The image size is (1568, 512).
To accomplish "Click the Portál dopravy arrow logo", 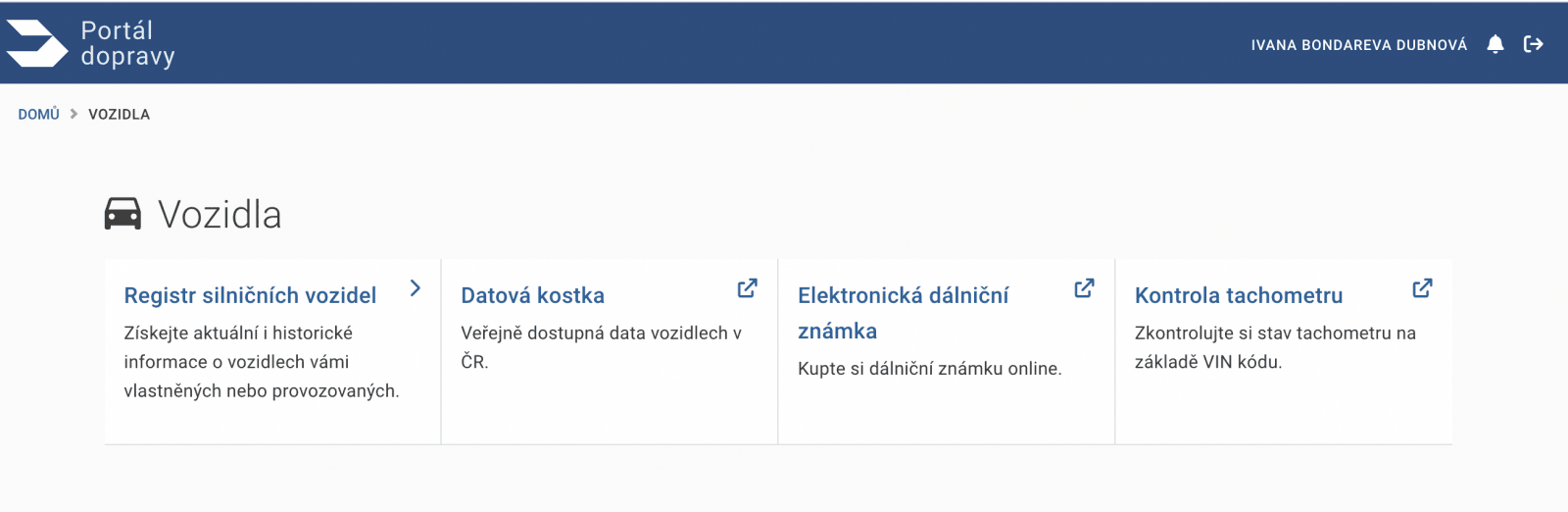I will [37, 43].
